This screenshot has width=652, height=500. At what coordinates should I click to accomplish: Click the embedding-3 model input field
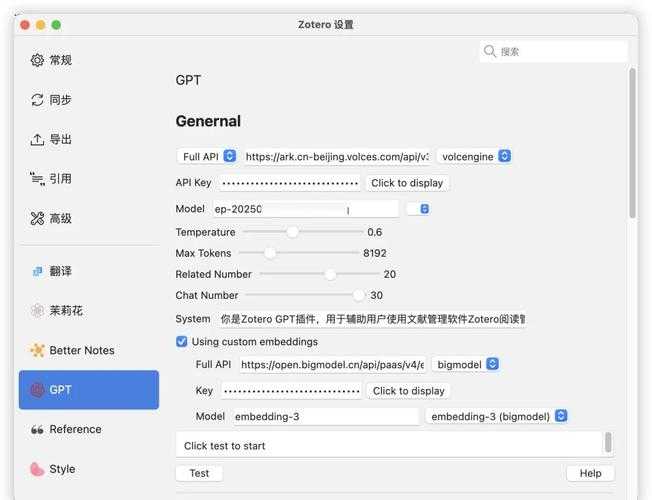click(326, 416)
